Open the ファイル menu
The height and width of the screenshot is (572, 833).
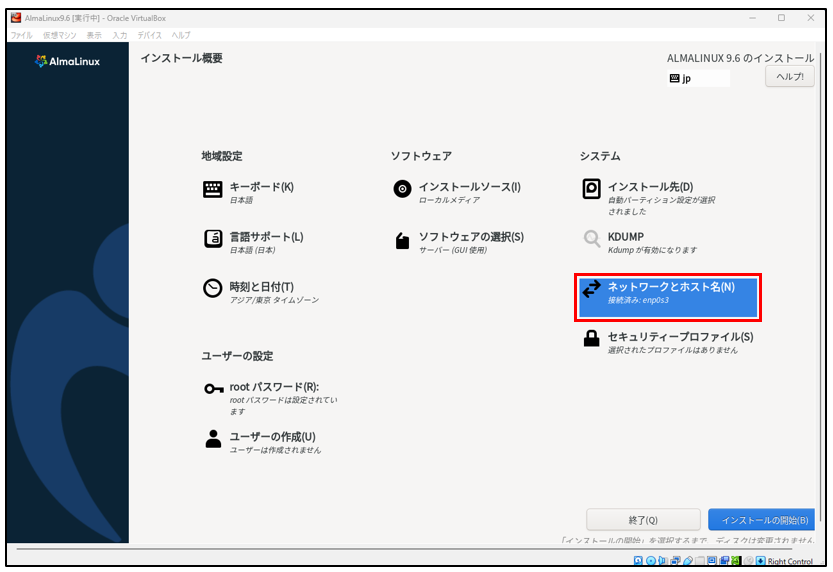(x=21, y=35)
